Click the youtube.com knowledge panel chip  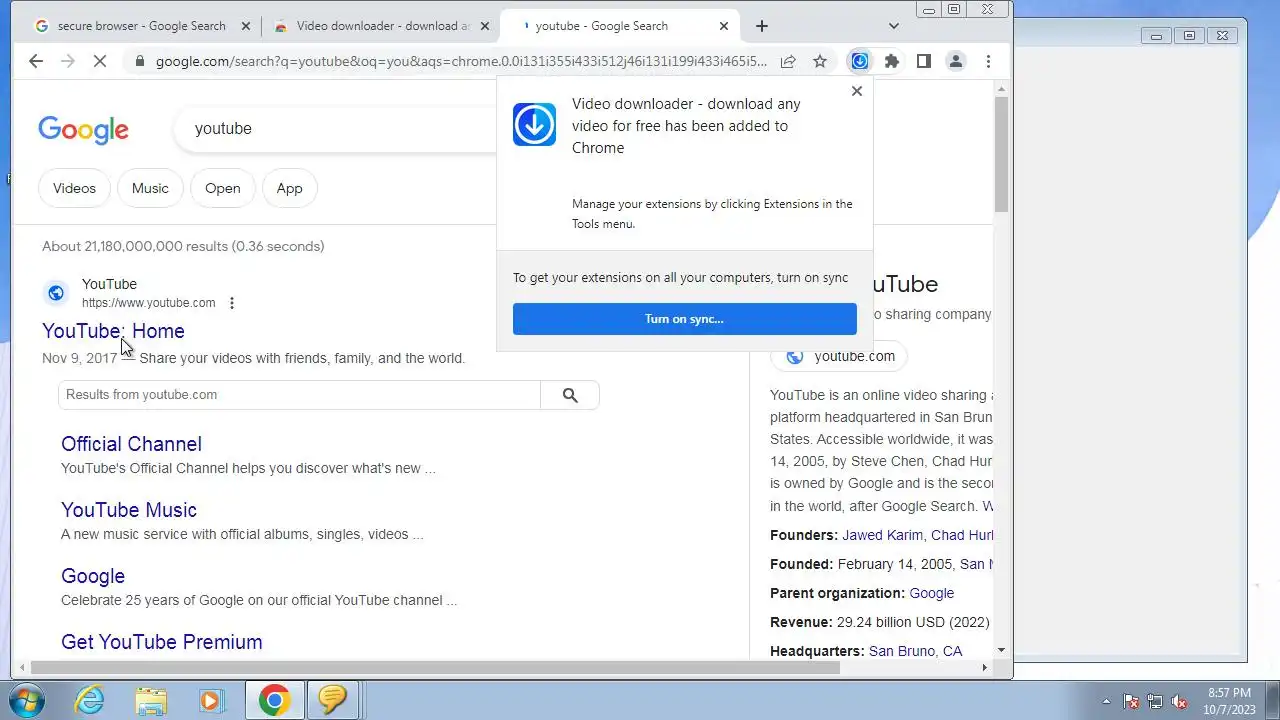(x=839, y=356)
